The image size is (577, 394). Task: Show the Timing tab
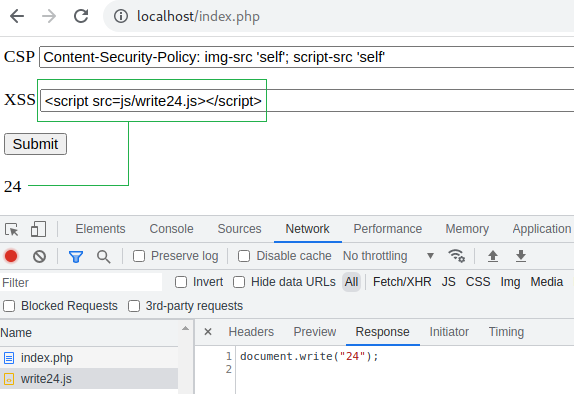(506, 332)
